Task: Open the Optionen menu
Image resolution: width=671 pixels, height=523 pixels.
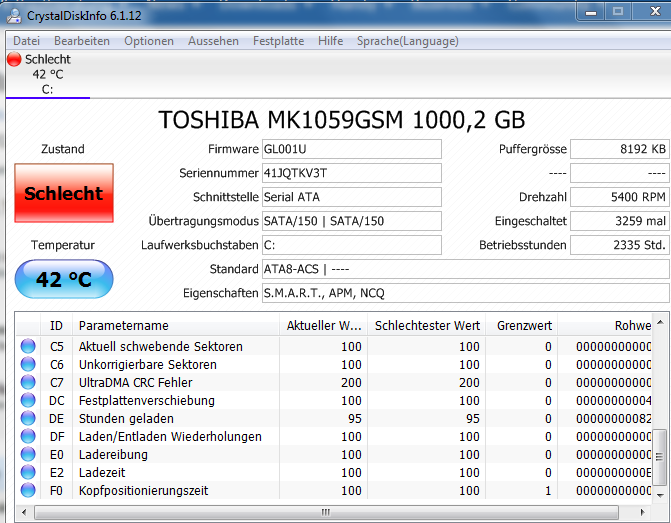Action: [x=149, y=41]
